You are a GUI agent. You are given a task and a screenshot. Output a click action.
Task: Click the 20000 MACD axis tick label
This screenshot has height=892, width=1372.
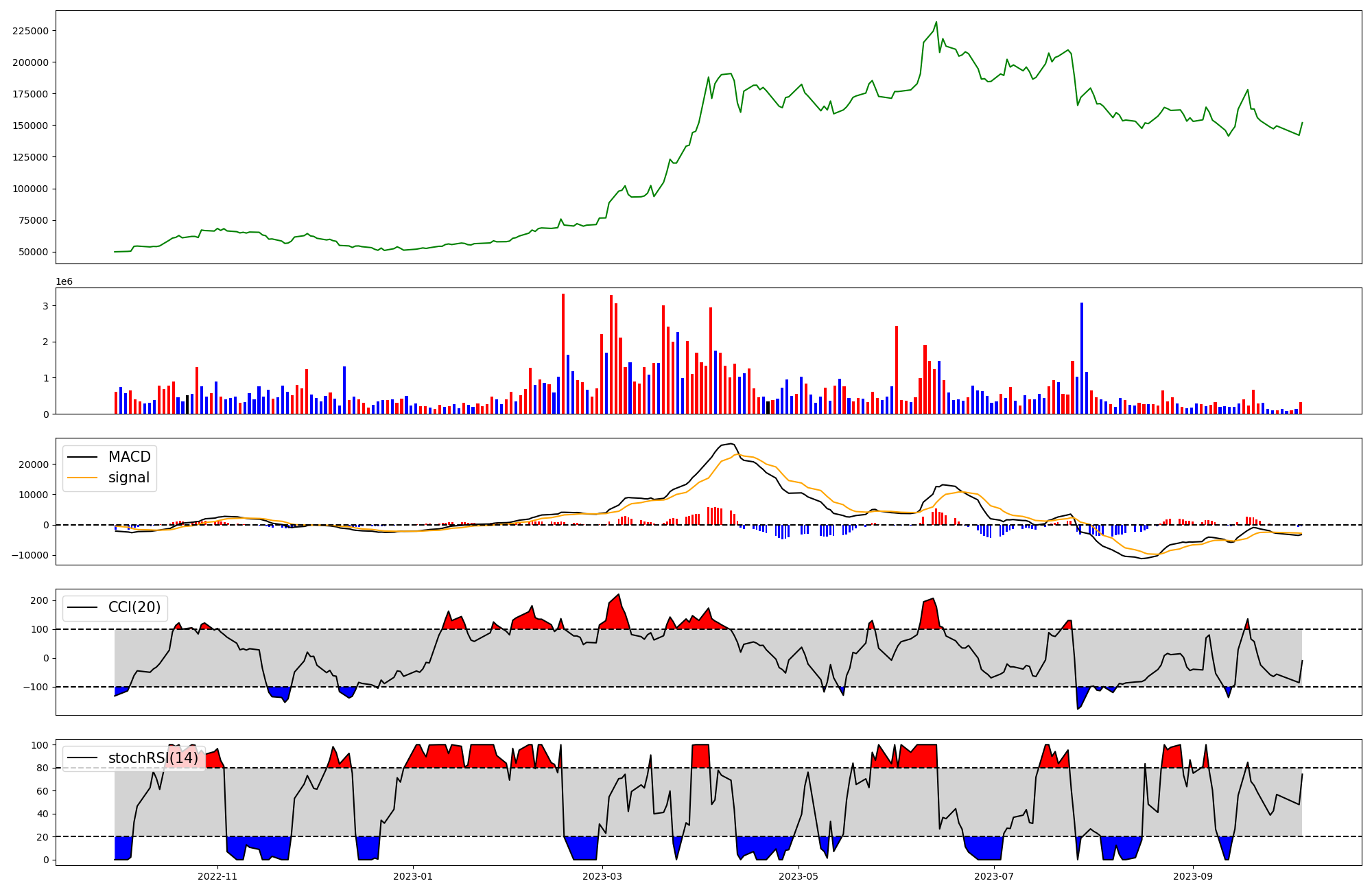click(x=33, y=465)
